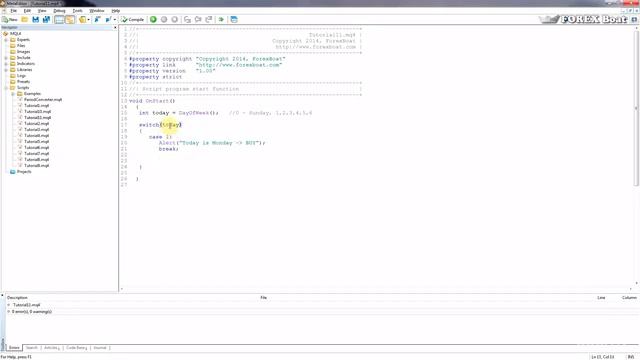
Task: Select the Presets folder
Action: pyautogui.click(x=23, y=82)
